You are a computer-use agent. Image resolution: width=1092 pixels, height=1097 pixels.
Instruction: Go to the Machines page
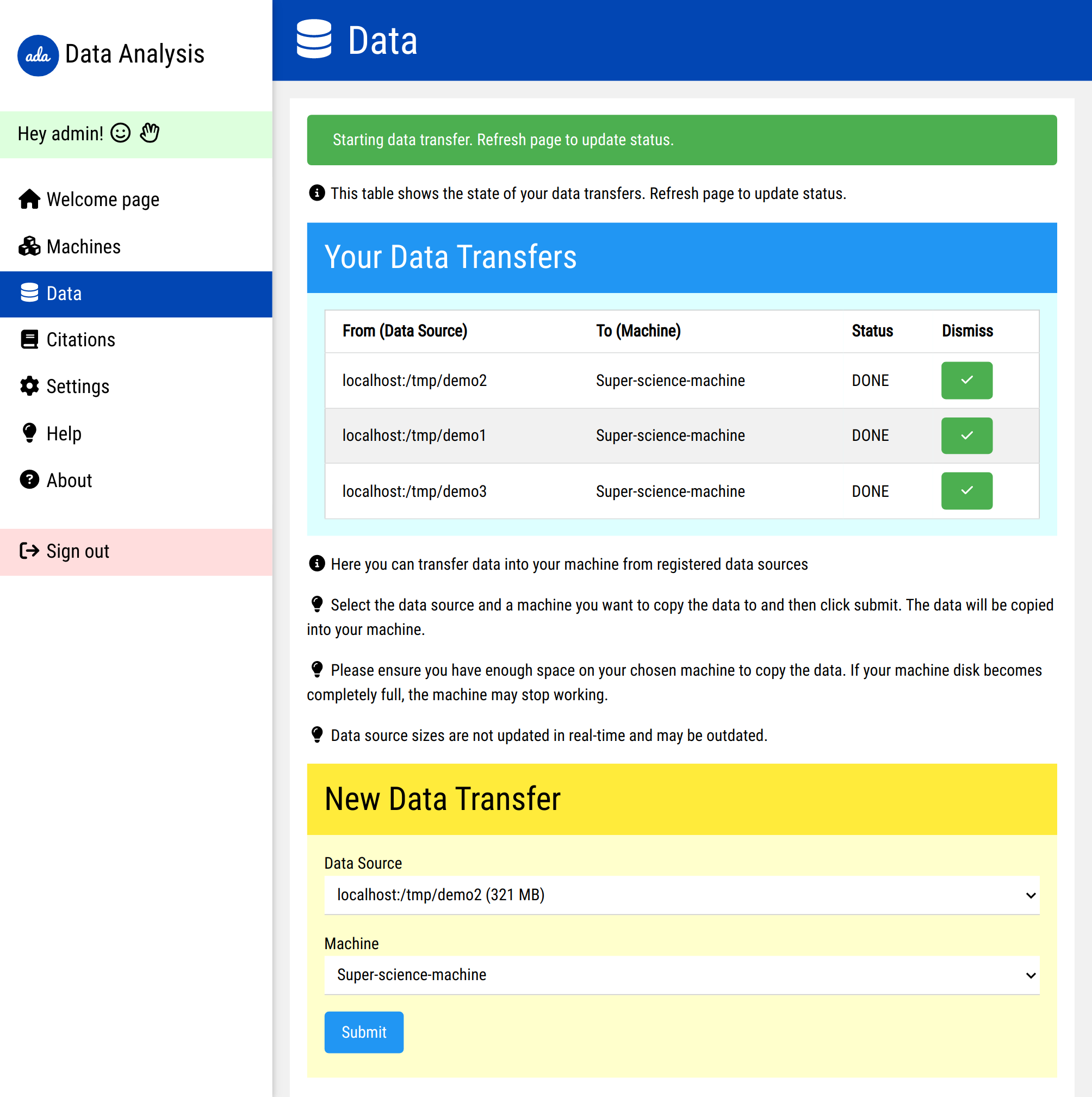tap(84, 246)
